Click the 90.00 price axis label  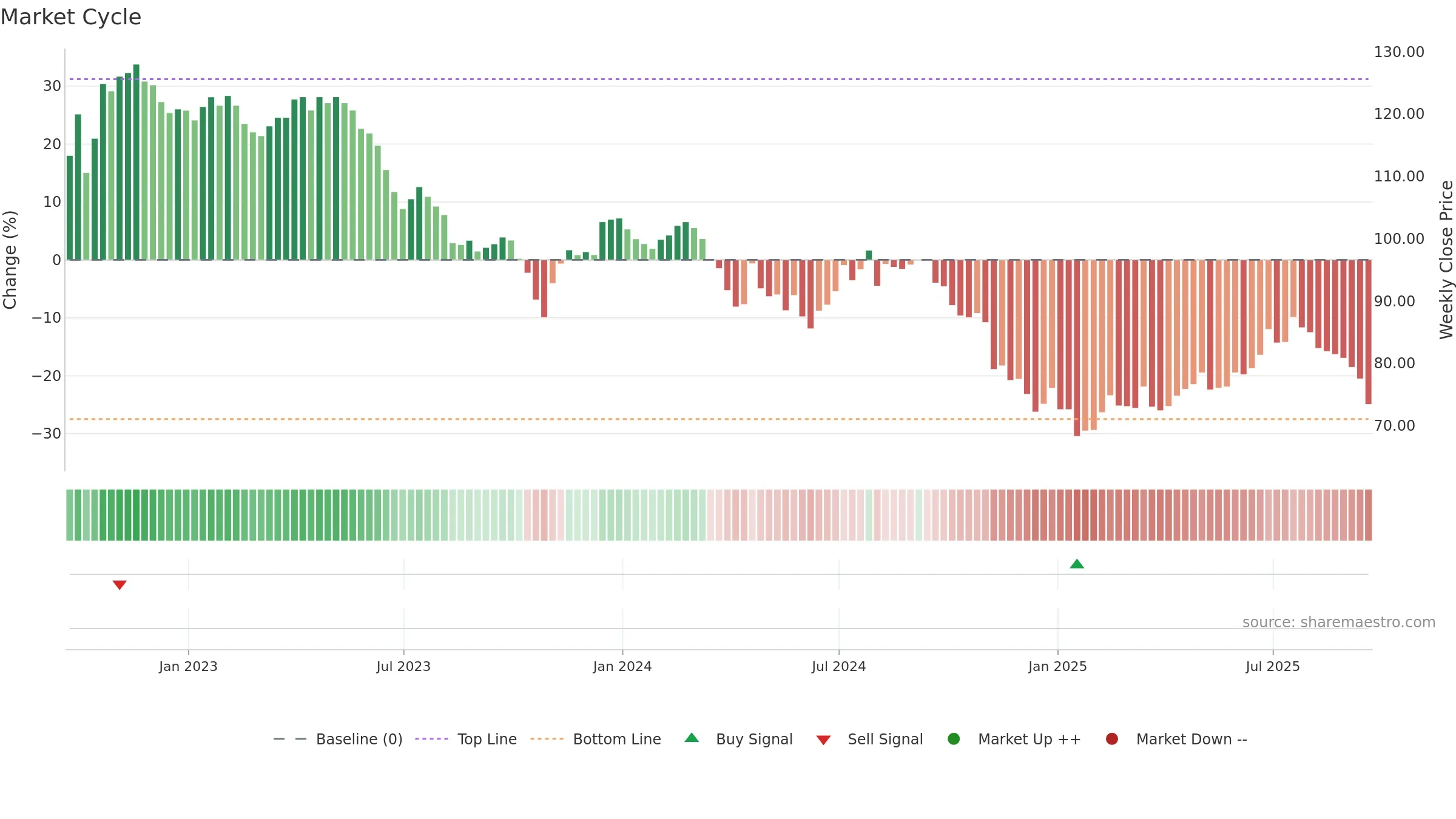point(1395,302)
